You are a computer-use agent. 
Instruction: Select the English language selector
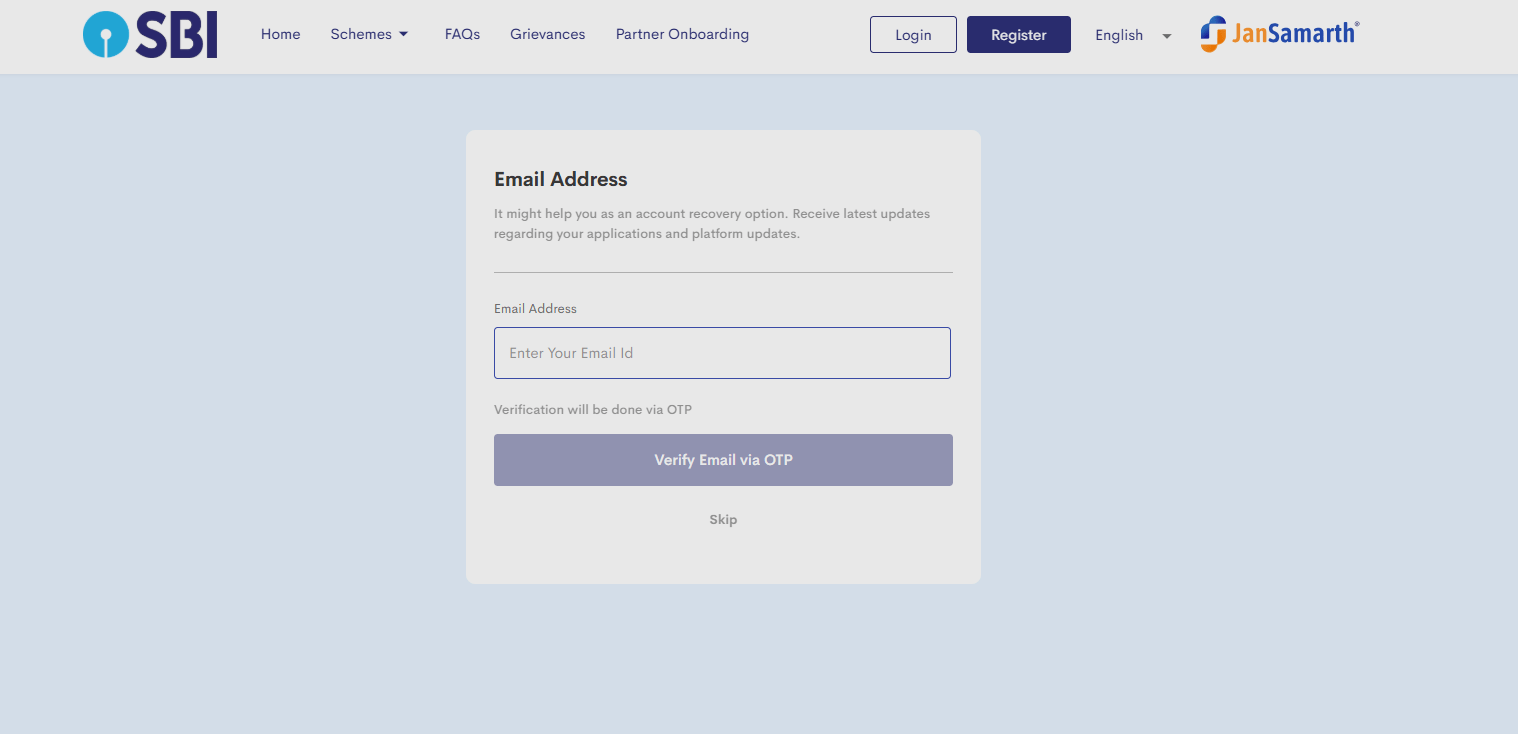pyautogui.click(x=1119, y=35)
